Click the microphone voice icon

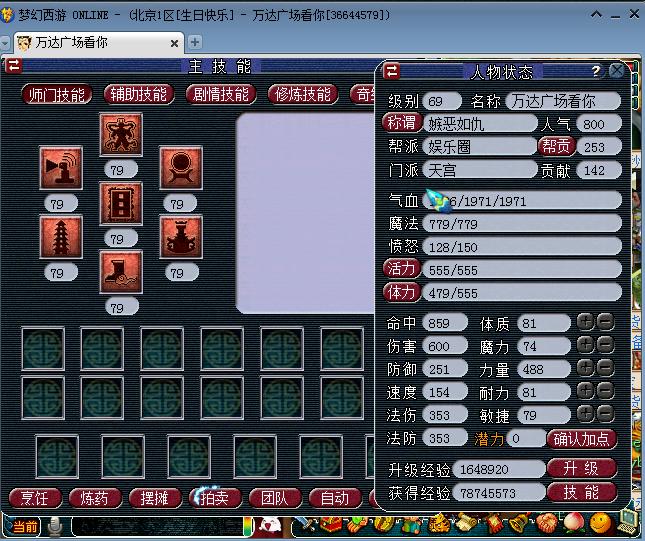55,527
